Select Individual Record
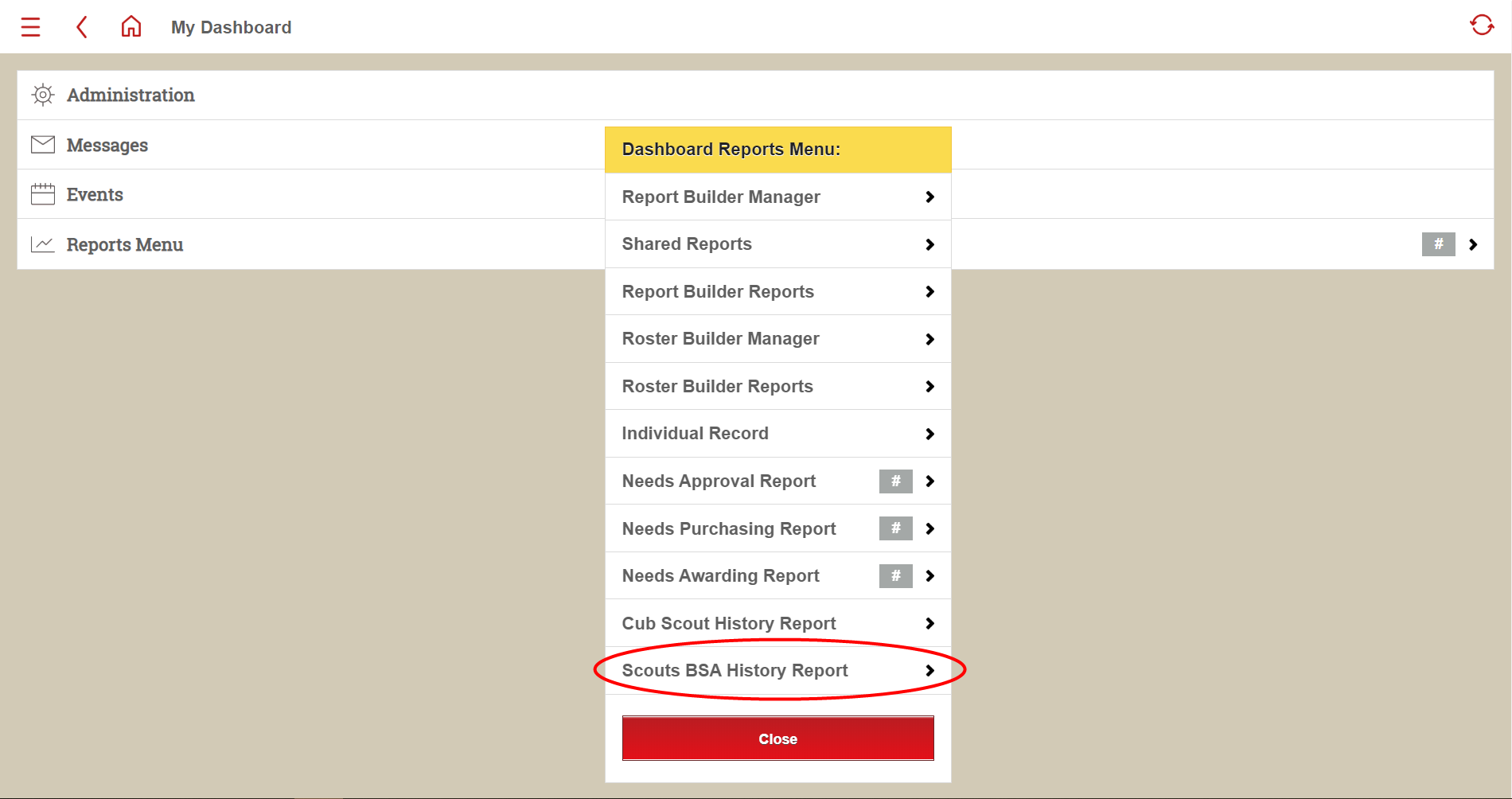Viewport: 1512px width, 799px height. [x=778, y=434]
